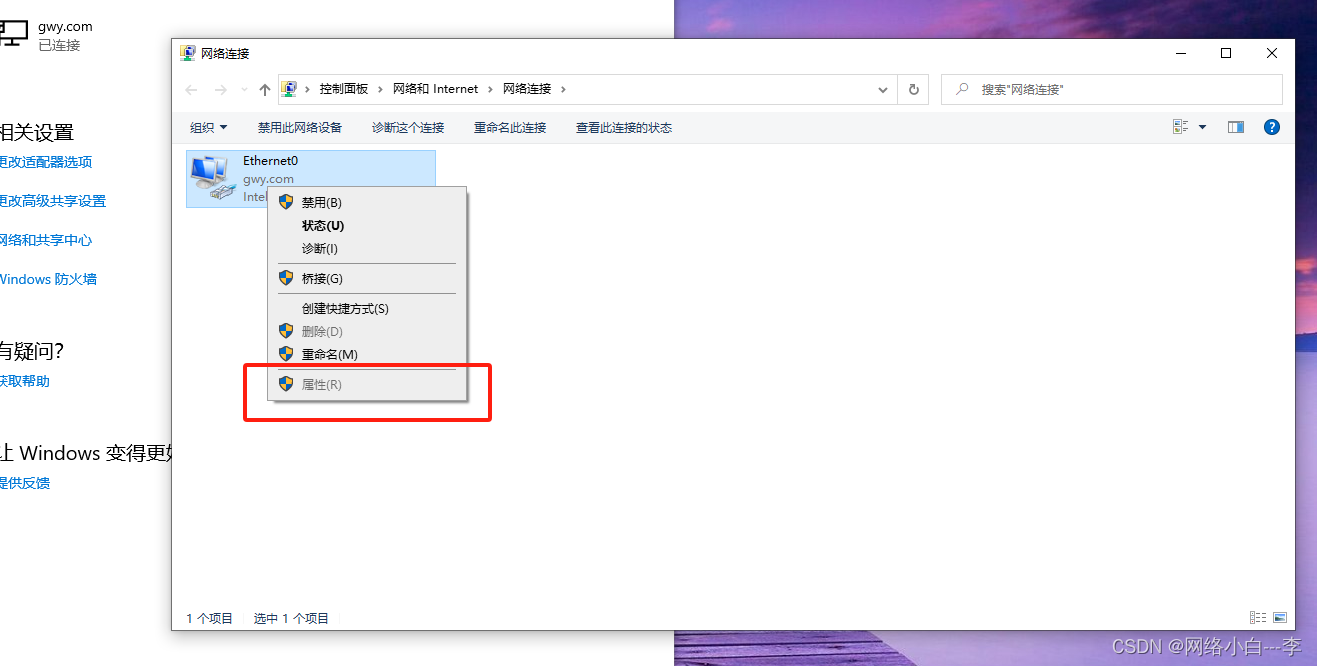The height and width of the screenshot is (666, 1317).
Task: Select 网络连接 breadcrumb segment
Action: 527,89
